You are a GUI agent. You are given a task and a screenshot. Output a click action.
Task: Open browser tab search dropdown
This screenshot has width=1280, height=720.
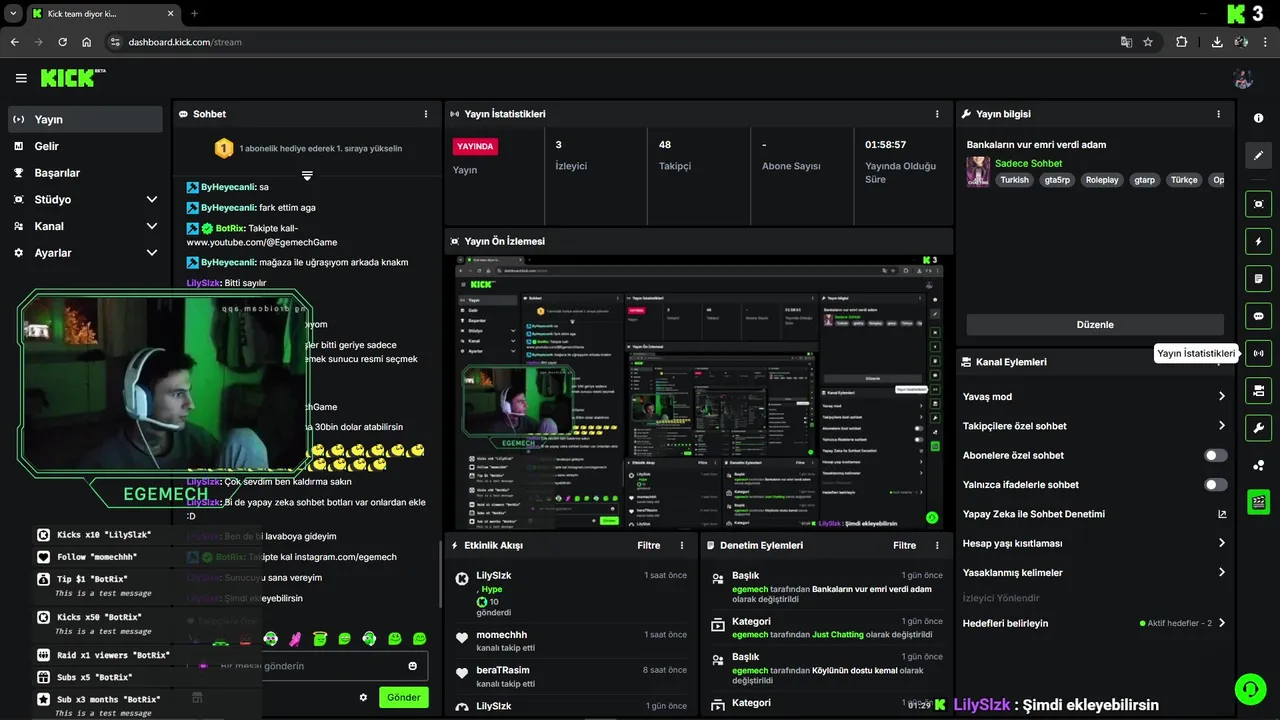(13, 13)
